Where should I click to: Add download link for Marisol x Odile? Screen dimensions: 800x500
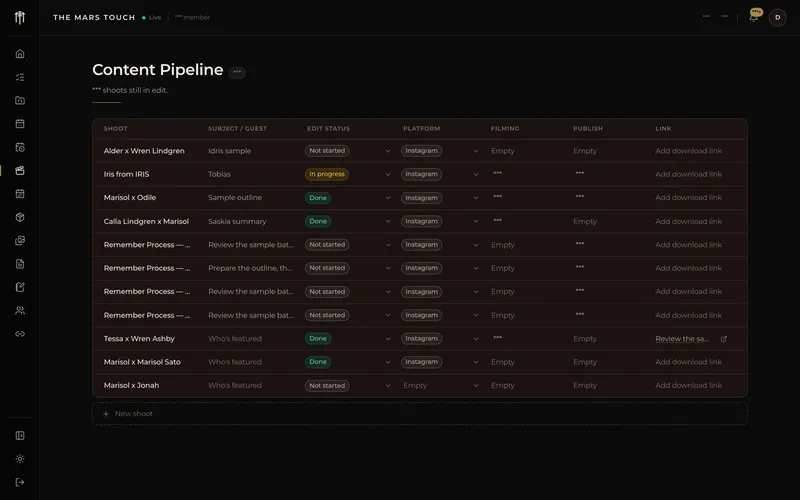click(688, 198)
